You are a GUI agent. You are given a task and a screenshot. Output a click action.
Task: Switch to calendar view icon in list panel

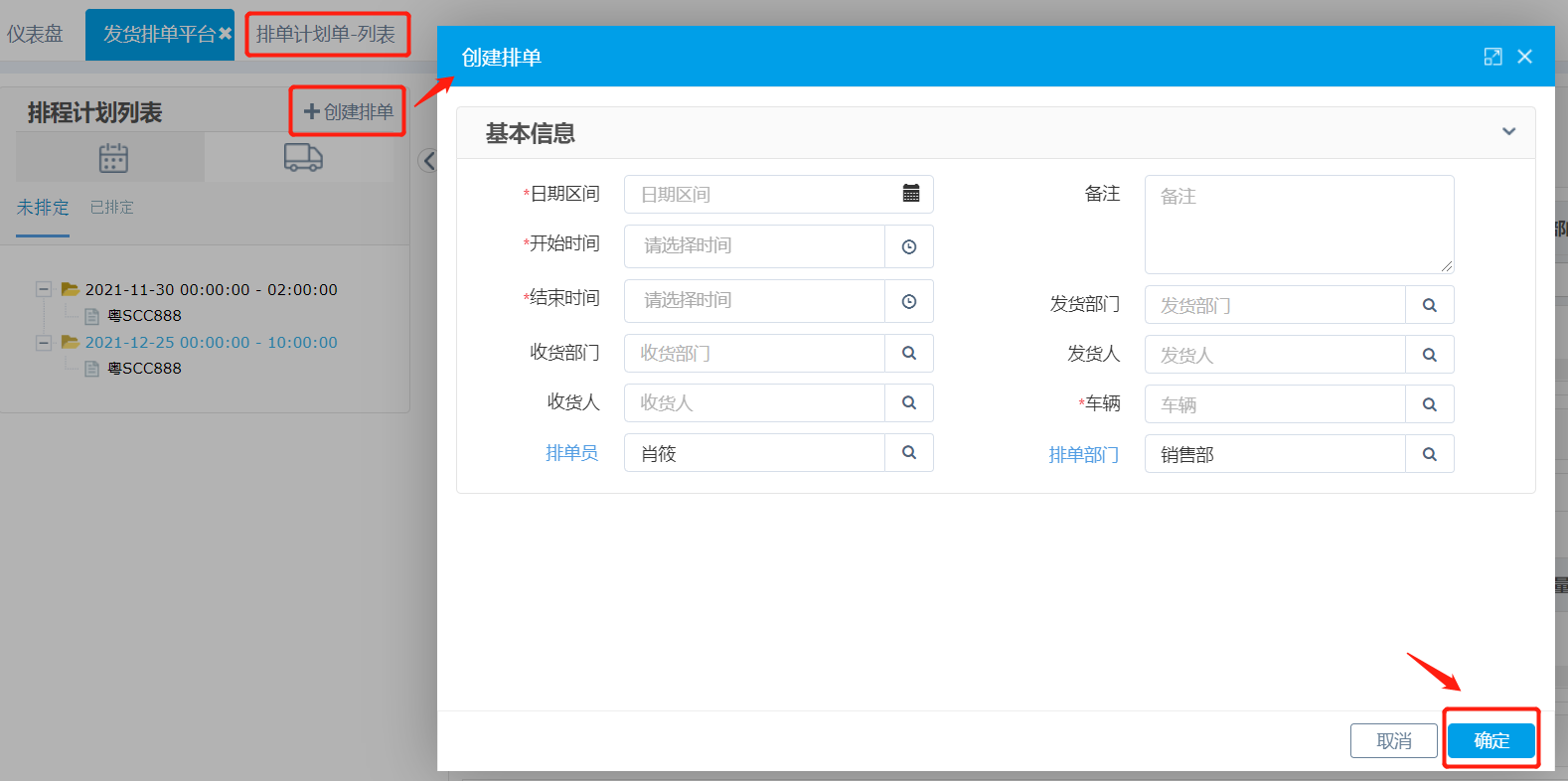pyautogui.click(x=113, y=158)
